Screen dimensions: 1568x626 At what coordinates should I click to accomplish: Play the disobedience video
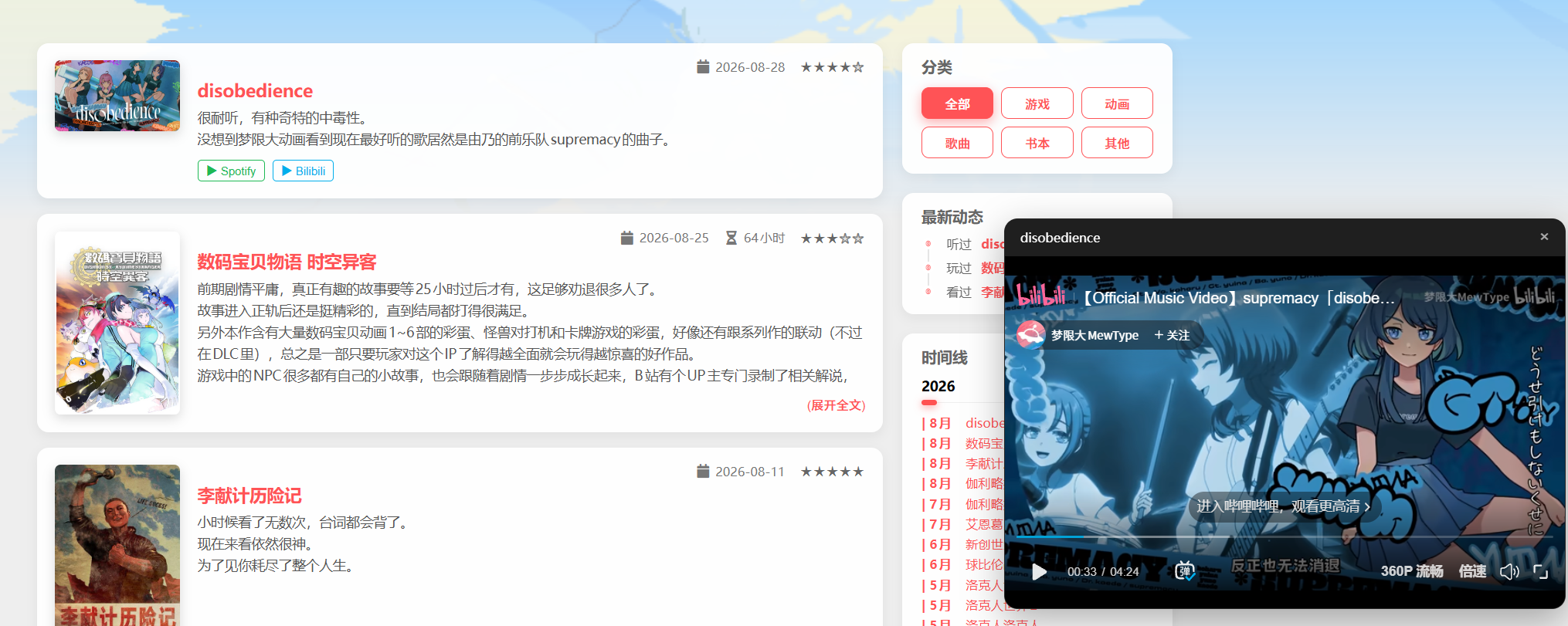click(1040, 571)
